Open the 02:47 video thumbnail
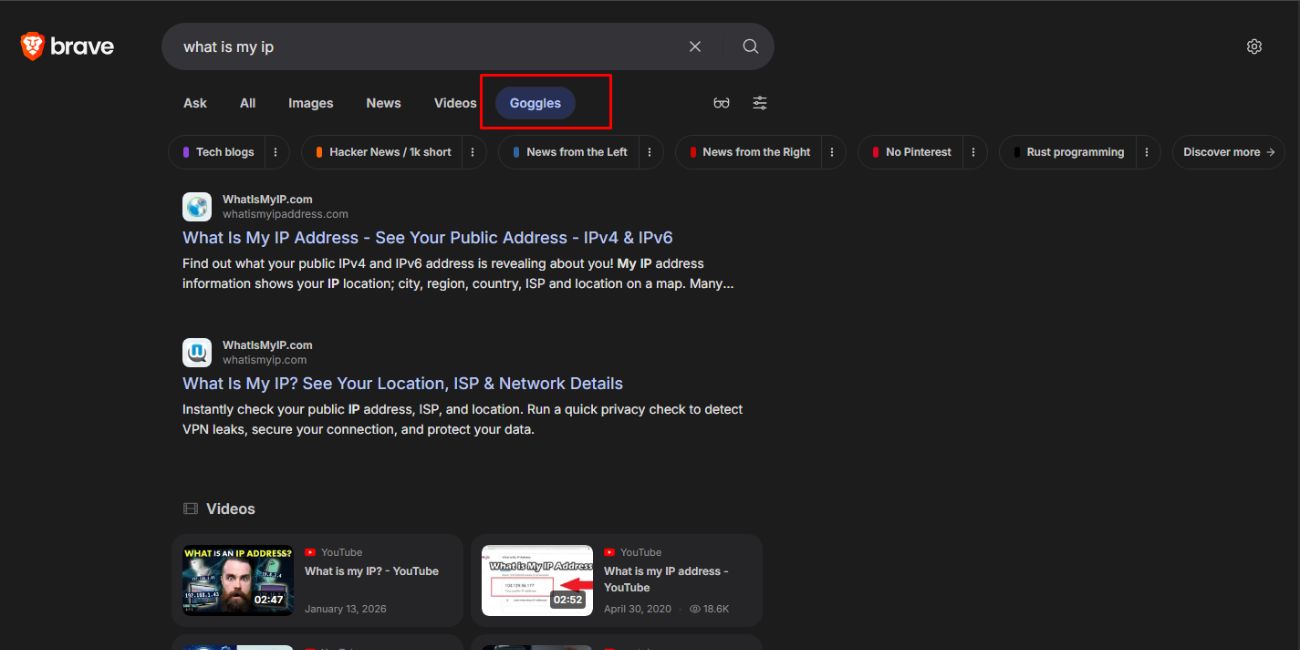Image resolution: width=1300 pixels, height=650 pixels. point(238,580)
